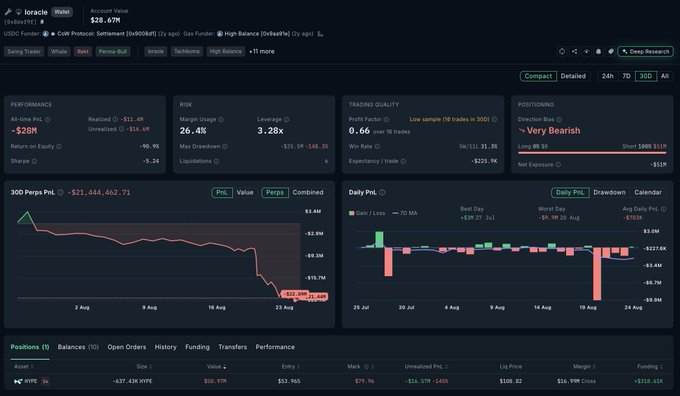
Task: Select the 7D time range
Action: coord(626,76)
